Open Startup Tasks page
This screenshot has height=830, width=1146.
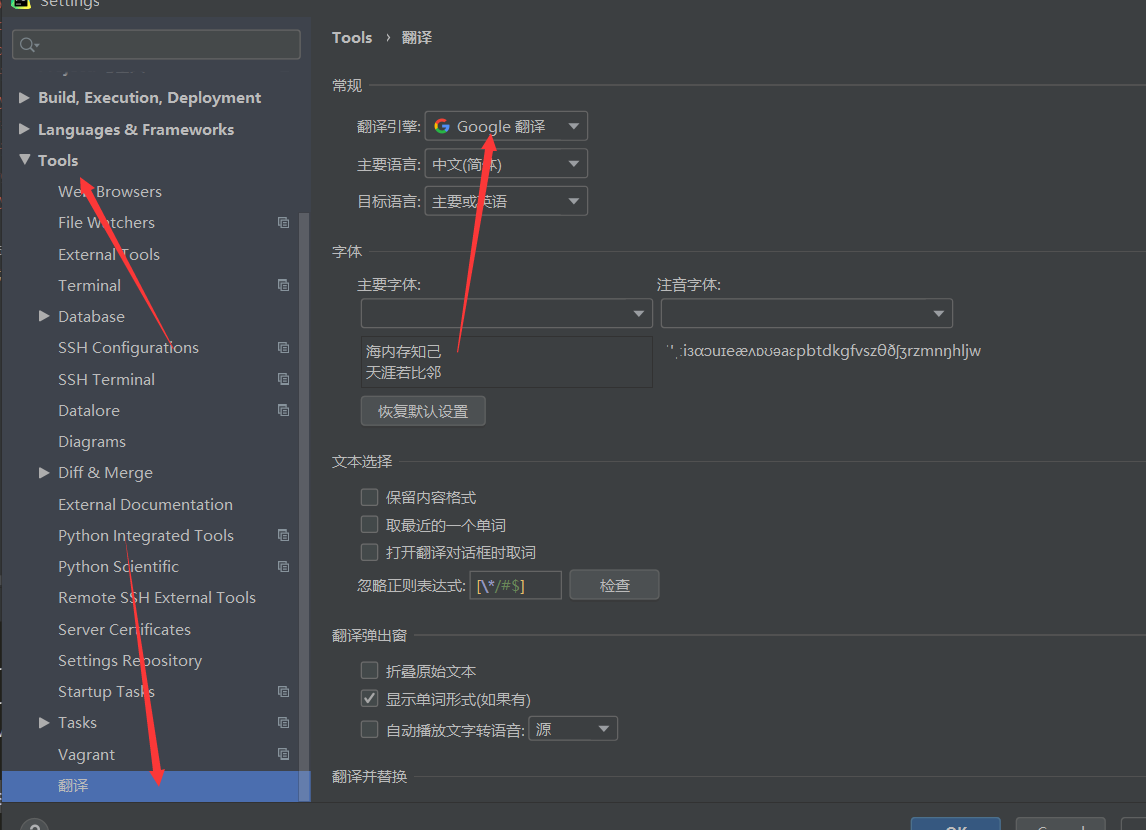click(106, 692)
